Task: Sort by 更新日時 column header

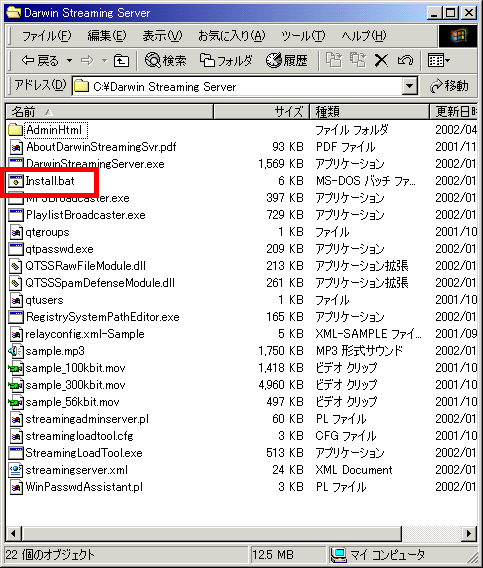Action: (453, 112)
